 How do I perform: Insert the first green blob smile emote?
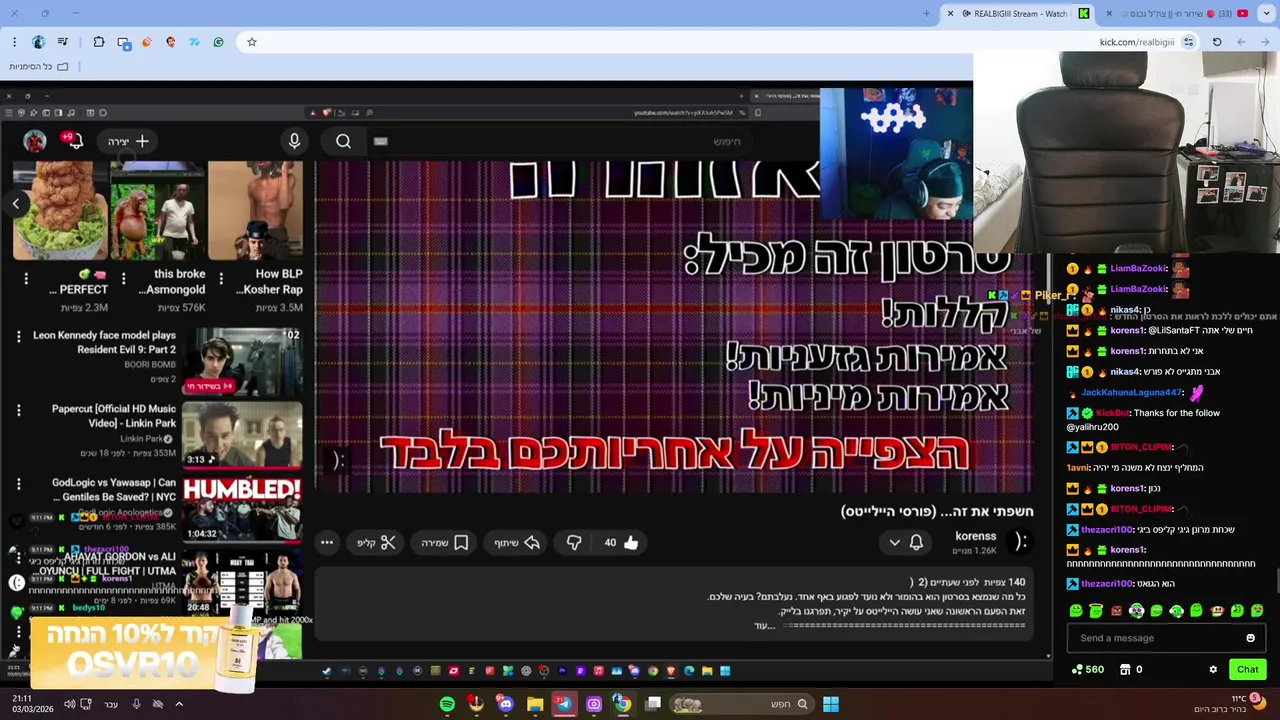pyautogui.click(x=1076, y=610)
